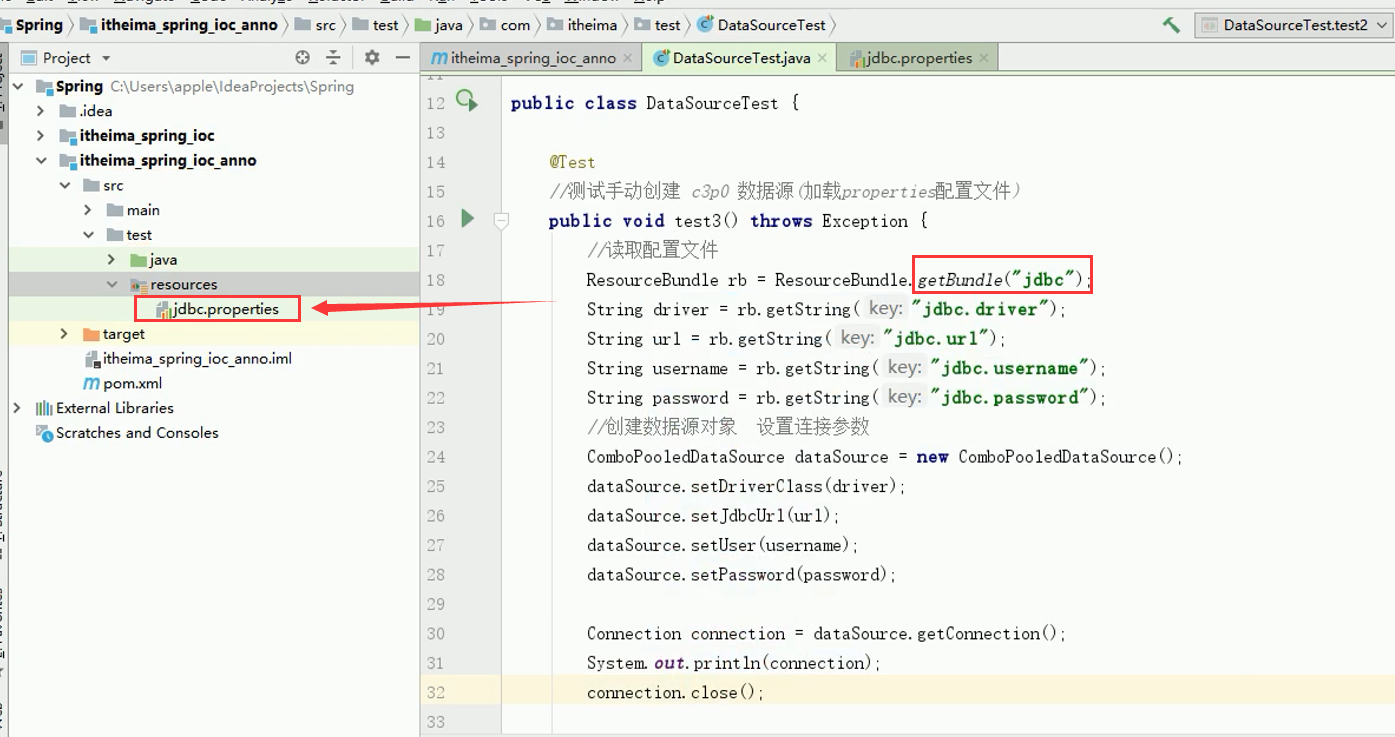Expand the target folder arrow
The width and height of the screenshot is (1395, 737).
pyautogui.click(x=65, y=334)
